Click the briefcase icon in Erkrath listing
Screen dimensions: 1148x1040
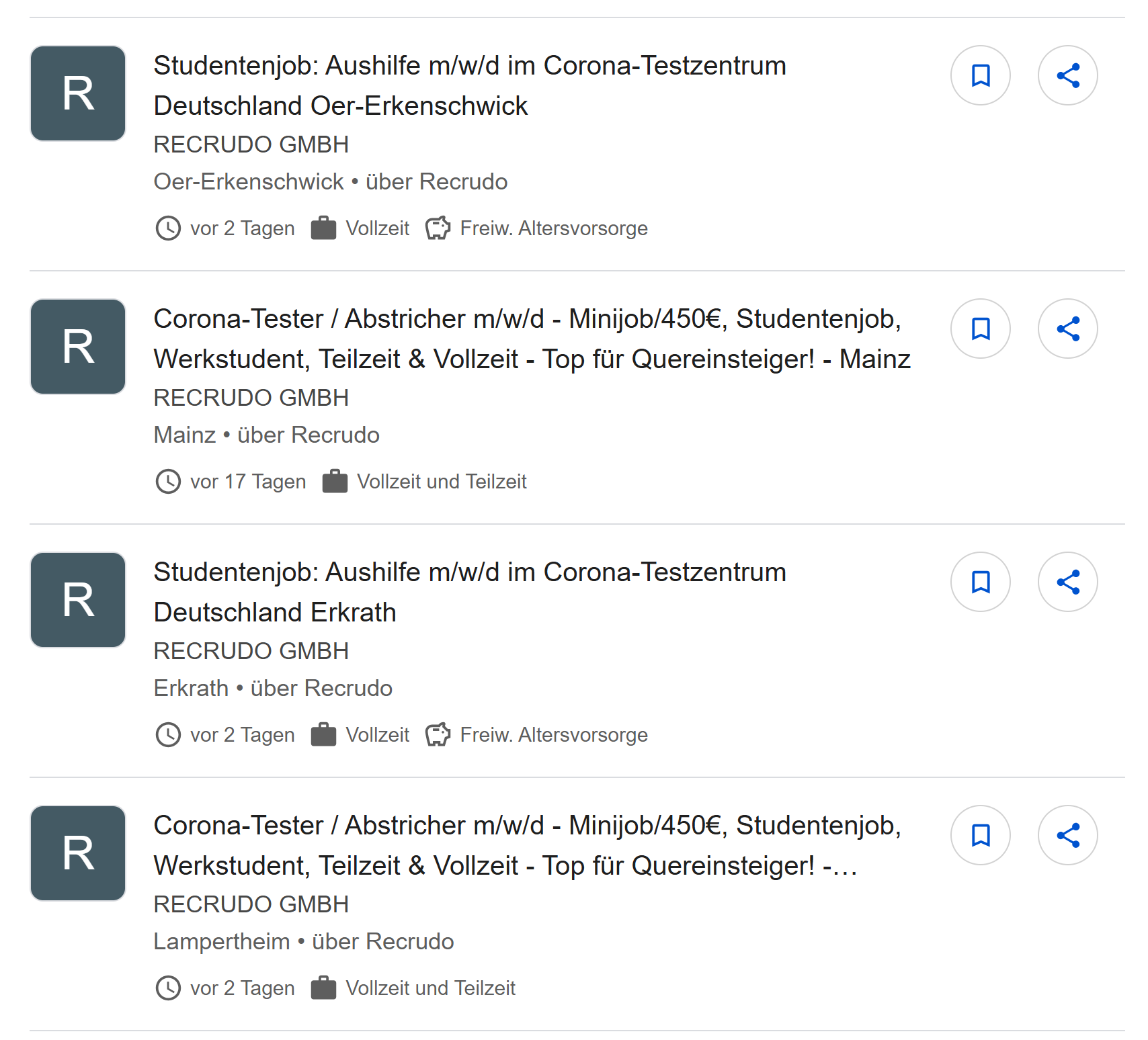[323, 734]
